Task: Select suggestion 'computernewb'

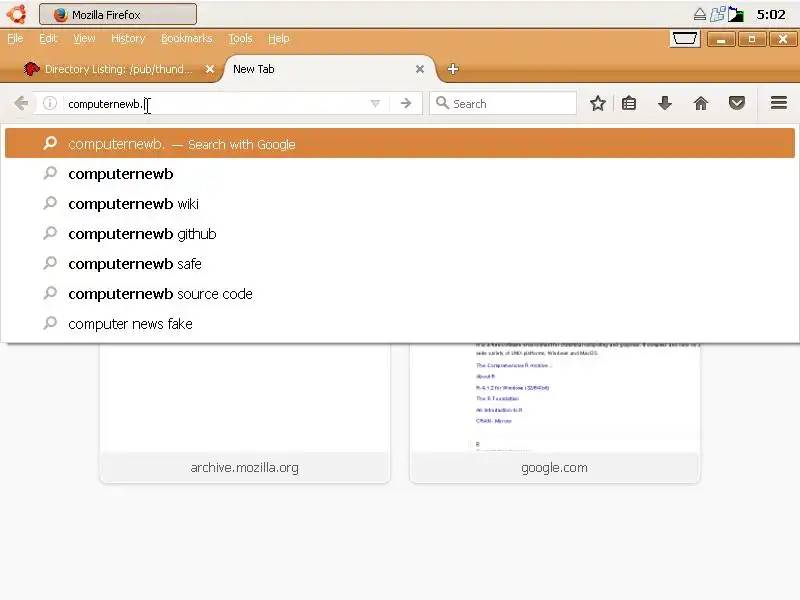Action: (400, 173)
